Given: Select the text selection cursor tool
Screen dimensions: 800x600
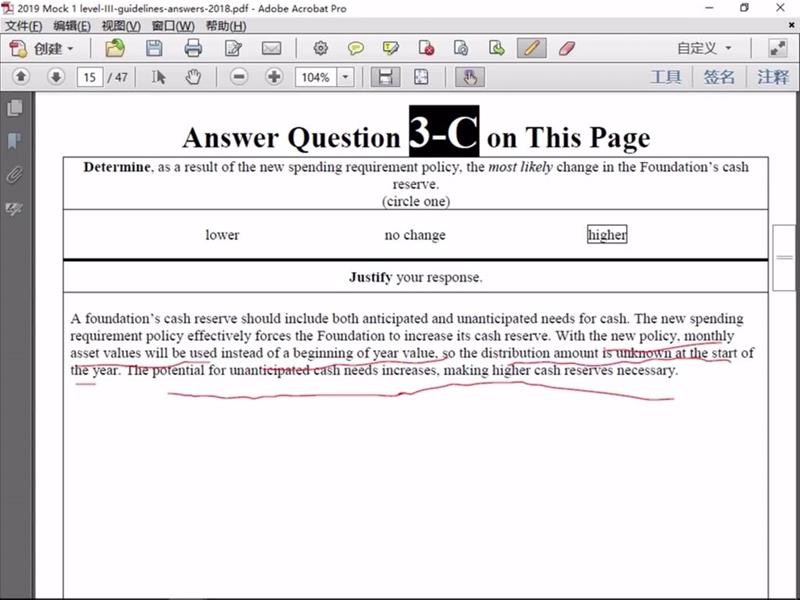Looking at the screenshot, I should (x=158, y=77).
